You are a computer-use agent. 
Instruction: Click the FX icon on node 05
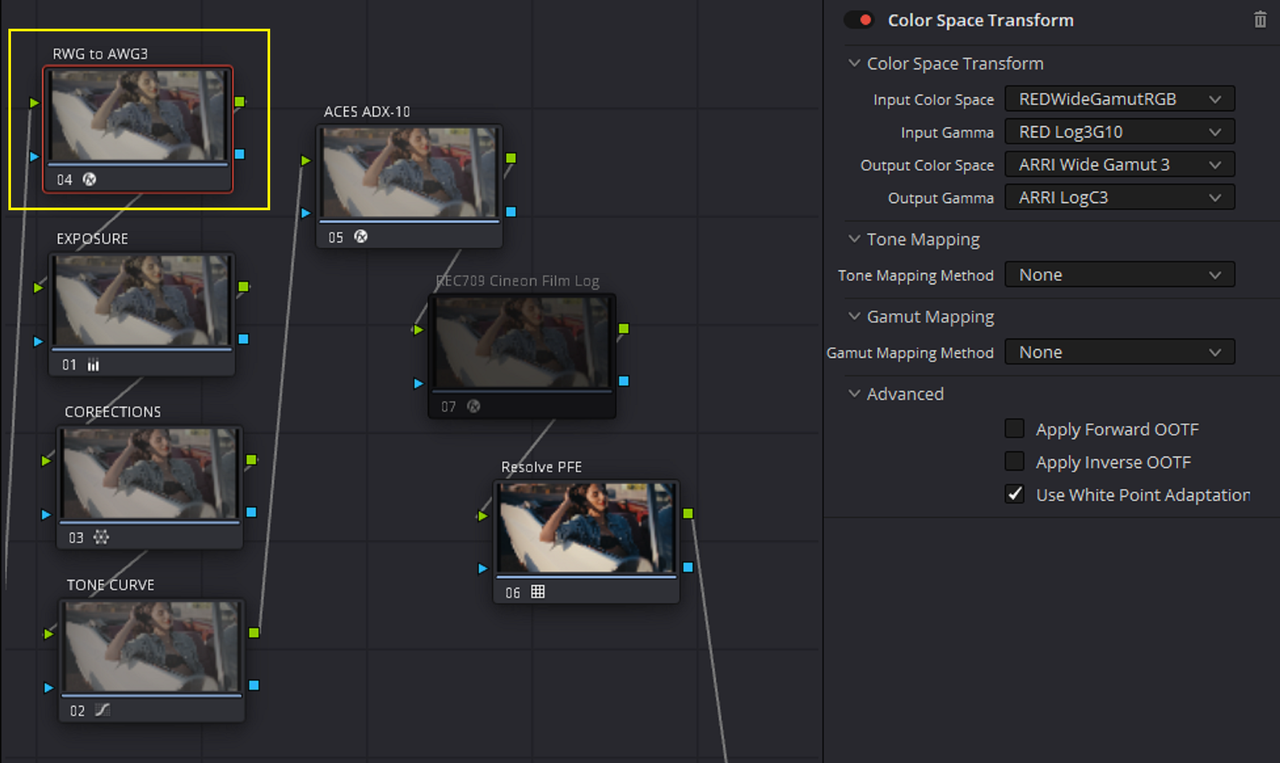[x=361, y=237]
